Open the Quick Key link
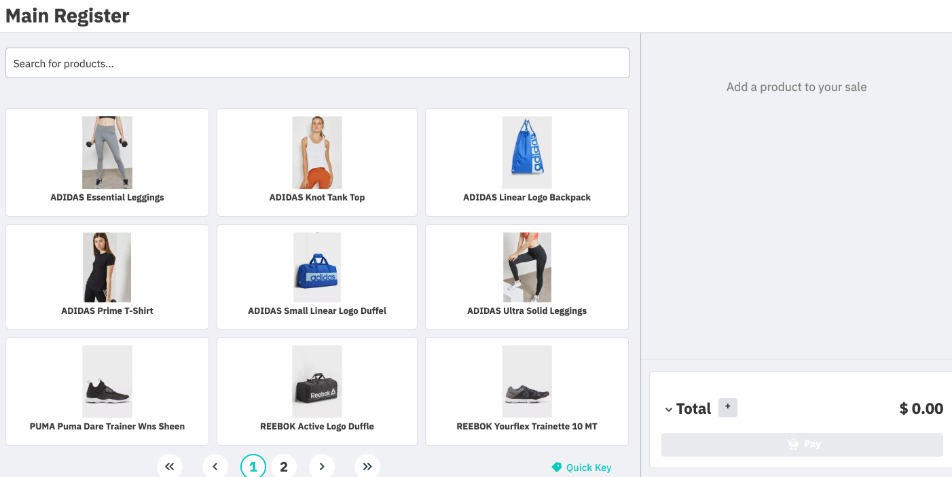The width and height of the screenshot is (952, 477). point(588,467)
